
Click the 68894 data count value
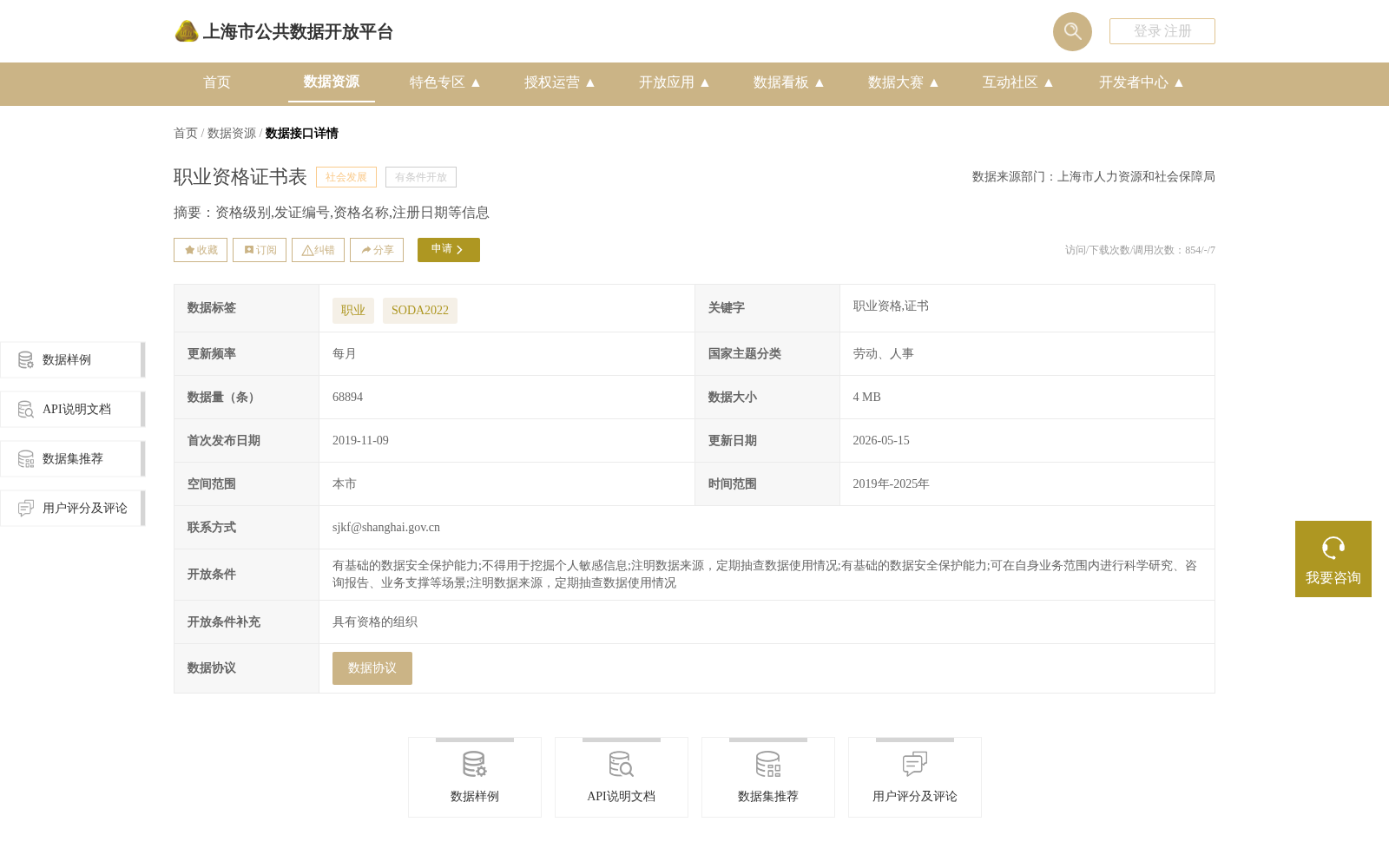click(x=347, y=398)
